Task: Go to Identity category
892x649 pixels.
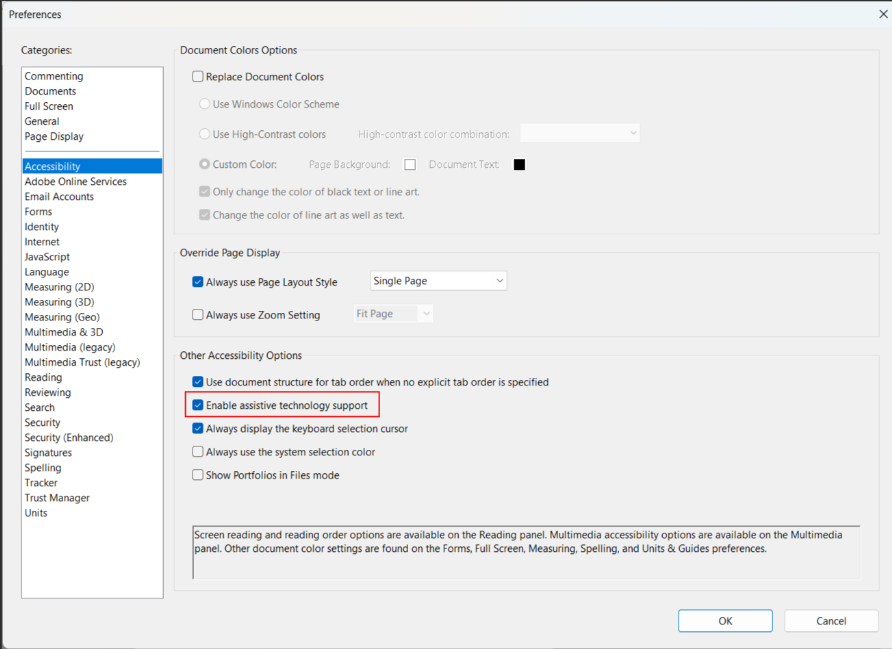Action: click(92, 226)
